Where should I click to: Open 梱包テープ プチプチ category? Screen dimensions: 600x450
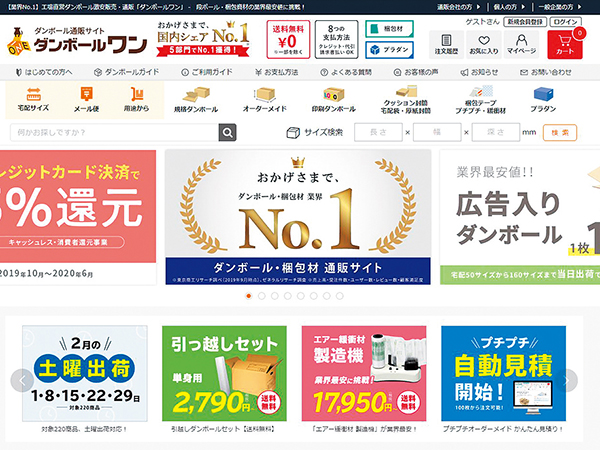pos(481,100)
